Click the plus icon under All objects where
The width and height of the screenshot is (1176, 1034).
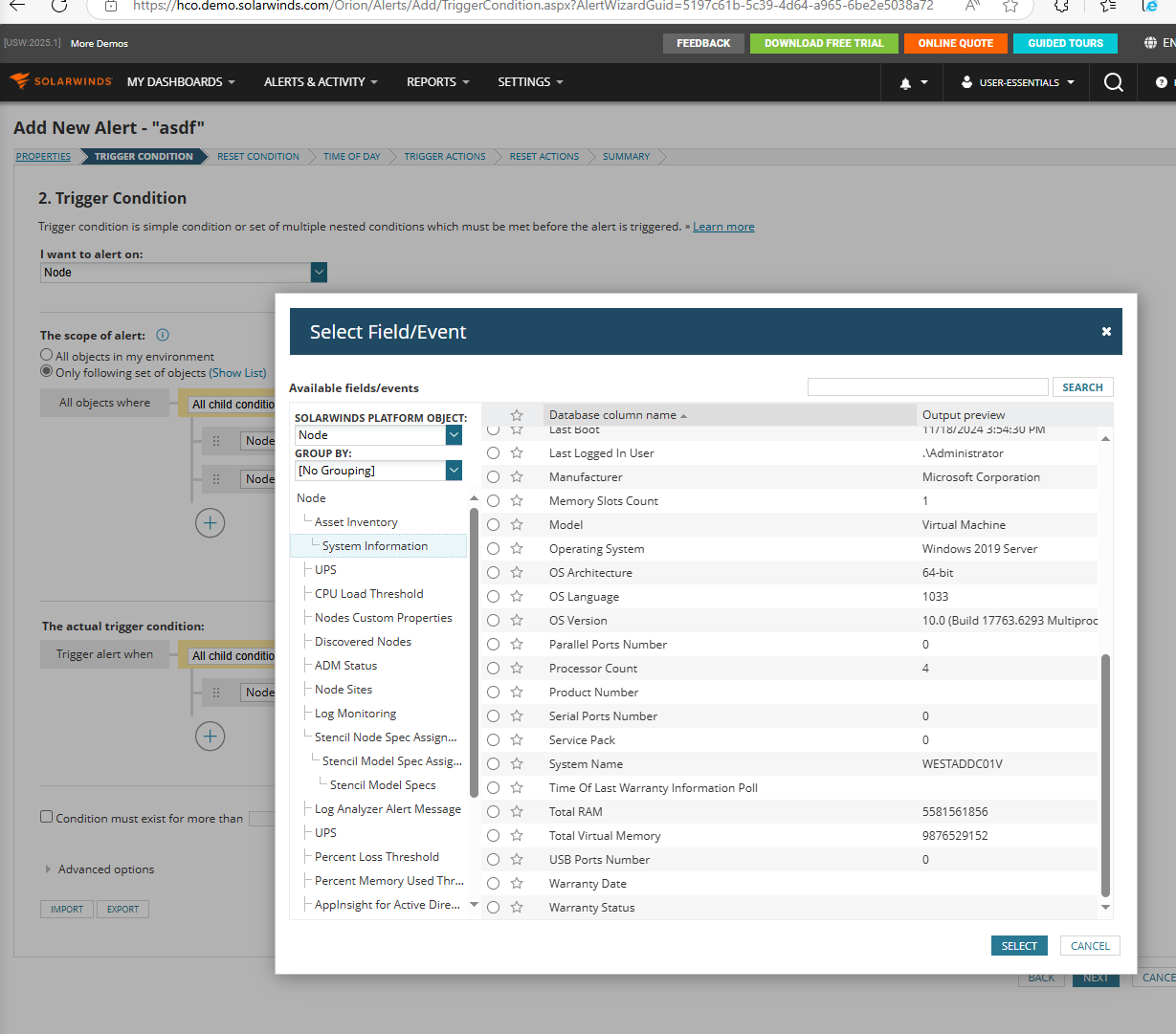(211, 522)
